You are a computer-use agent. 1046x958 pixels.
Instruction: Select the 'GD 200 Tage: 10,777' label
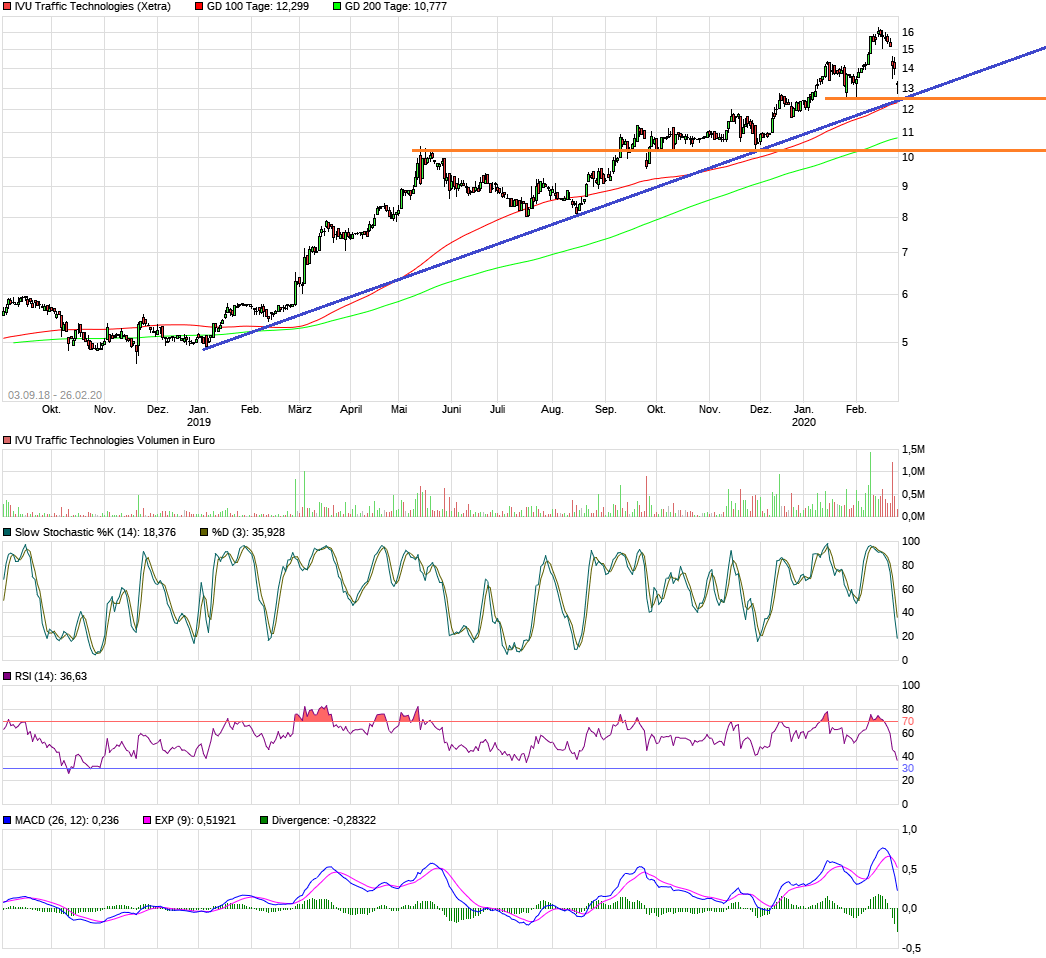396,6
